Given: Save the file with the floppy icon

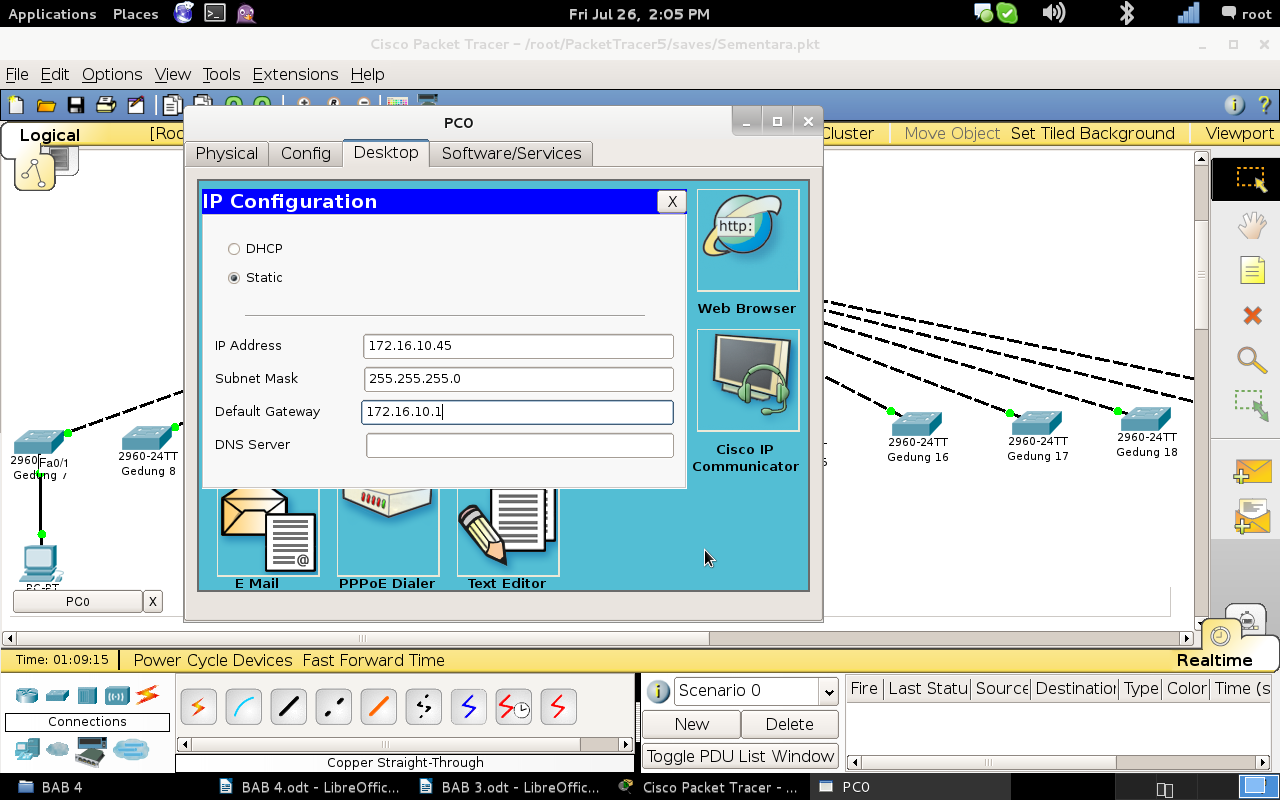Looking at the screenshot, I should pos(75,104).
